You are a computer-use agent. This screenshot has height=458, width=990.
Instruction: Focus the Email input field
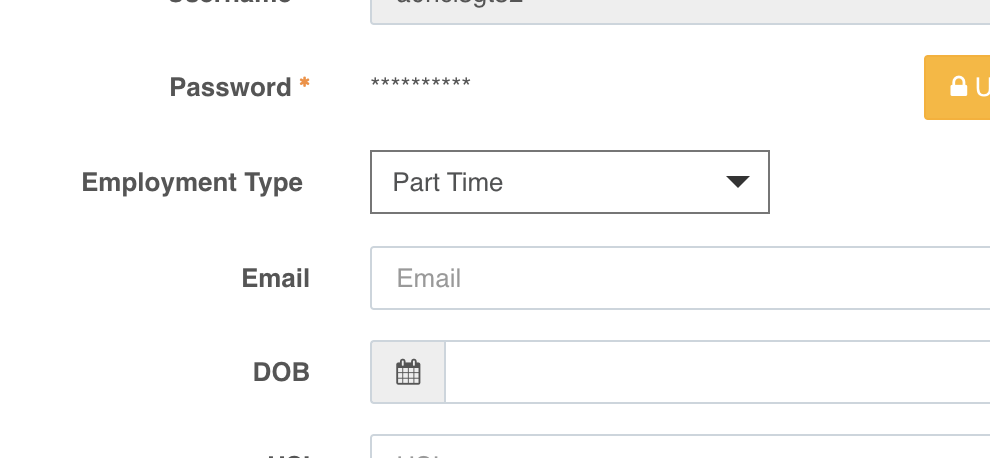coord(680,278)
